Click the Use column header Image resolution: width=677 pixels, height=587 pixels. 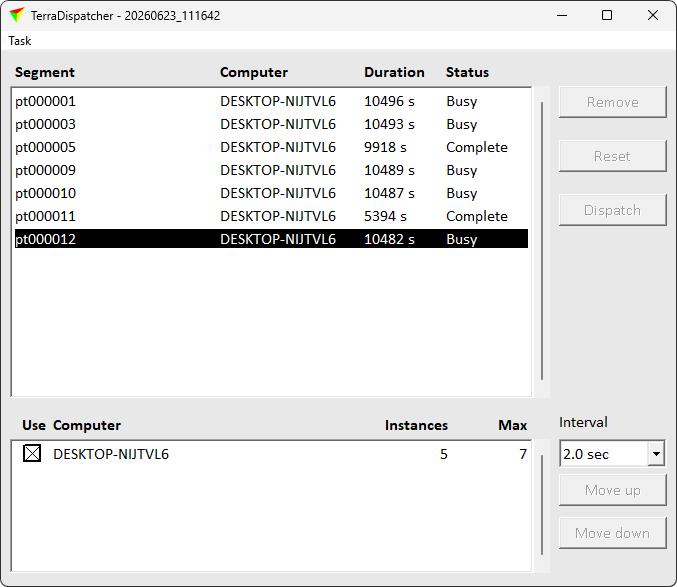click(34, 425)
